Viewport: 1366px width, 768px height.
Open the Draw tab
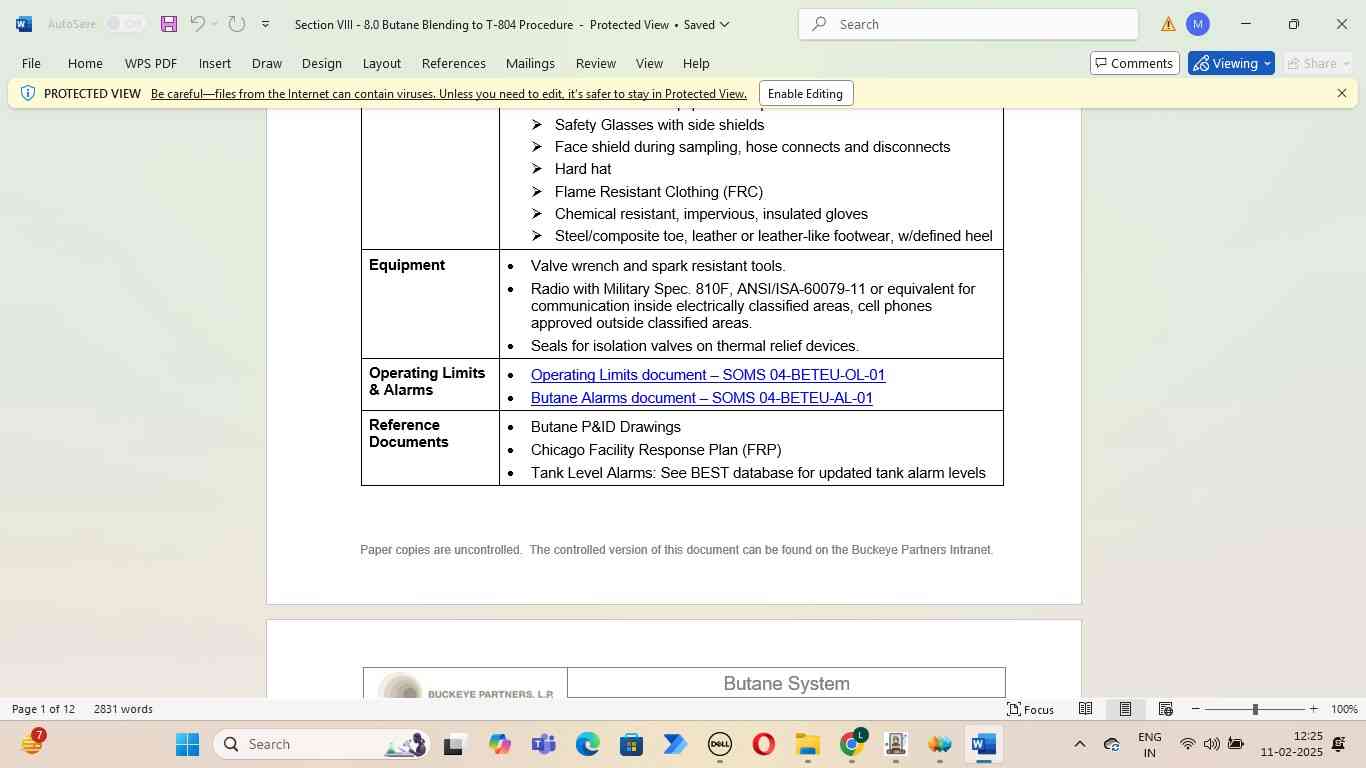(267, 63)
